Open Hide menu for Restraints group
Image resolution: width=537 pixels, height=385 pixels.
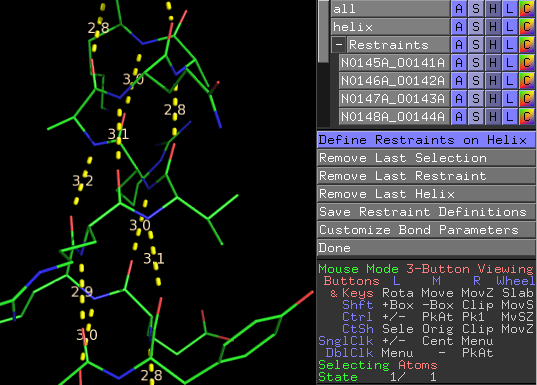tap(493, 45)
